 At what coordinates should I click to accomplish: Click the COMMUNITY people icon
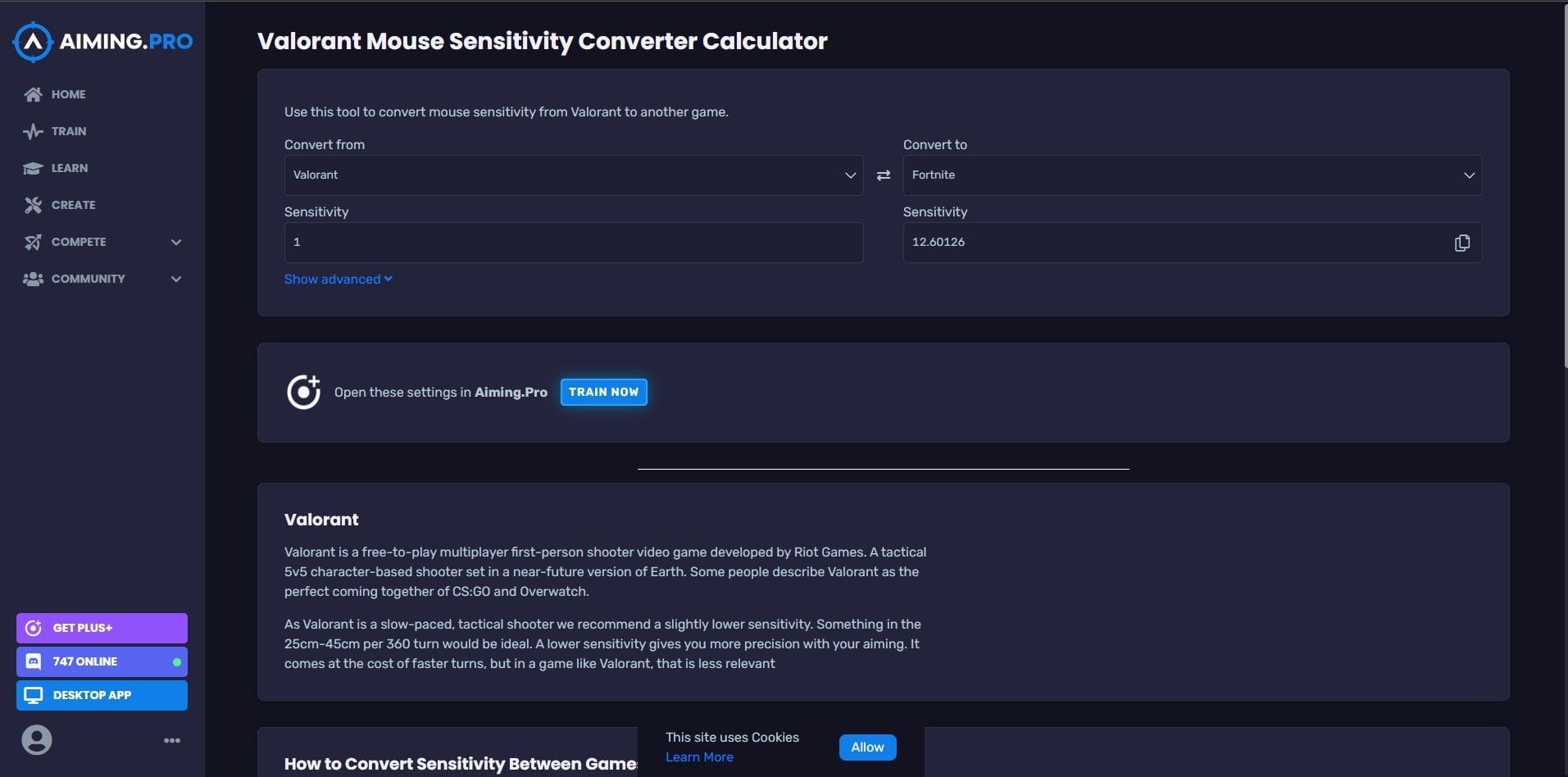tap(32, 279)
